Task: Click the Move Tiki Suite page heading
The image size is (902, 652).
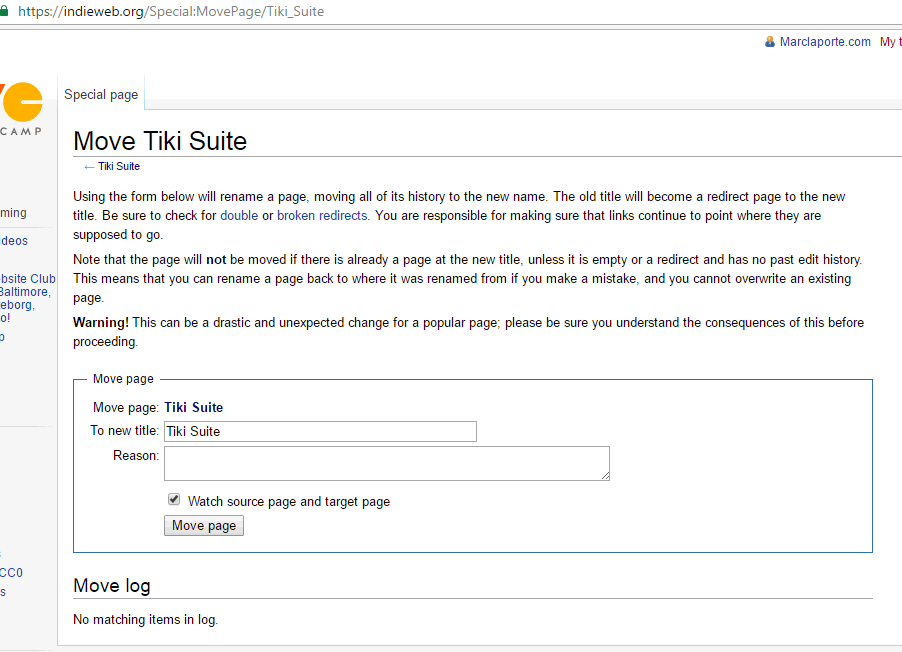Action: point(160,141)
